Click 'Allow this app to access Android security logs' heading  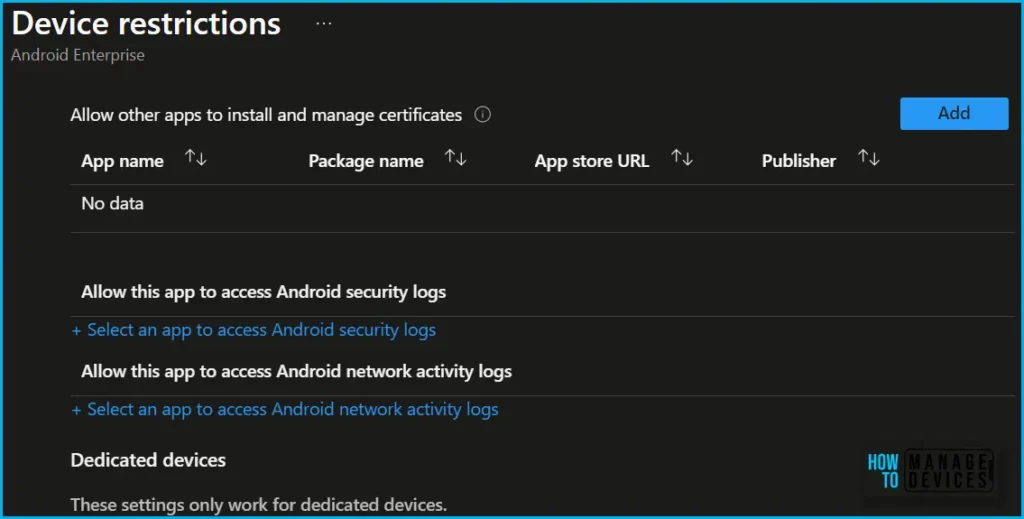pos(264,292)
